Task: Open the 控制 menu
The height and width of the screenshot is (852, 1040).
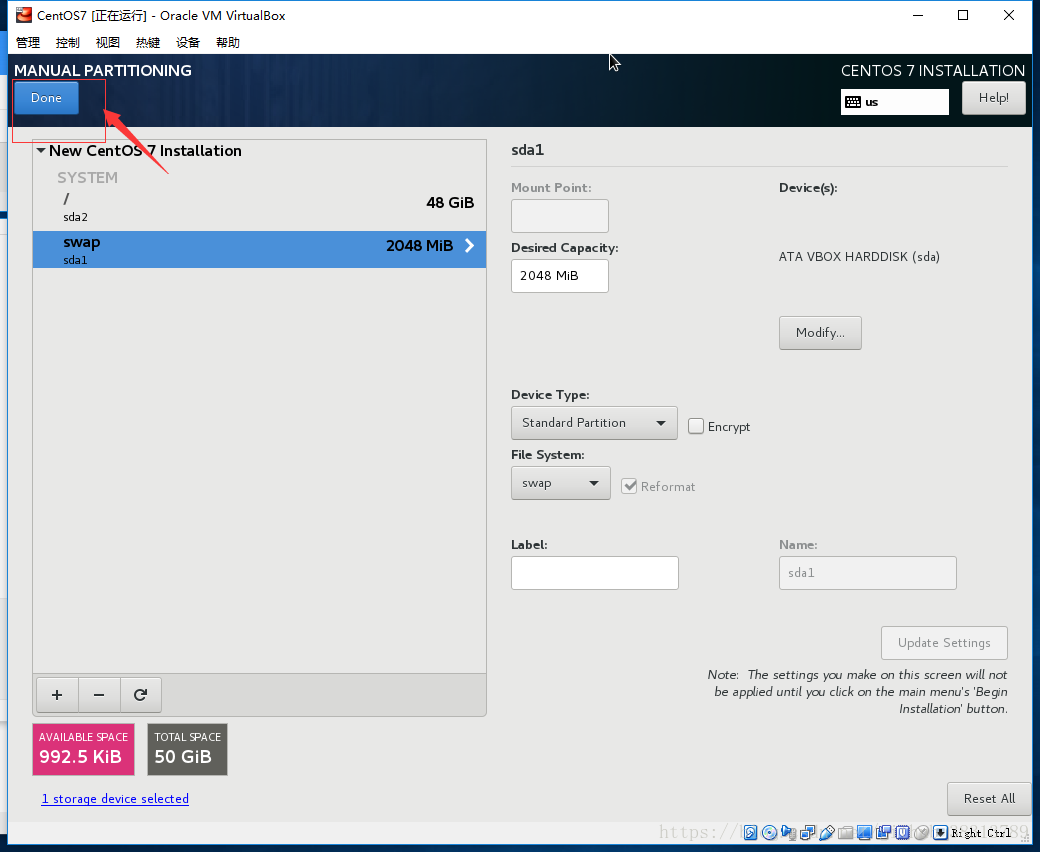Action: pyautogui.click(x=68, y=42)
